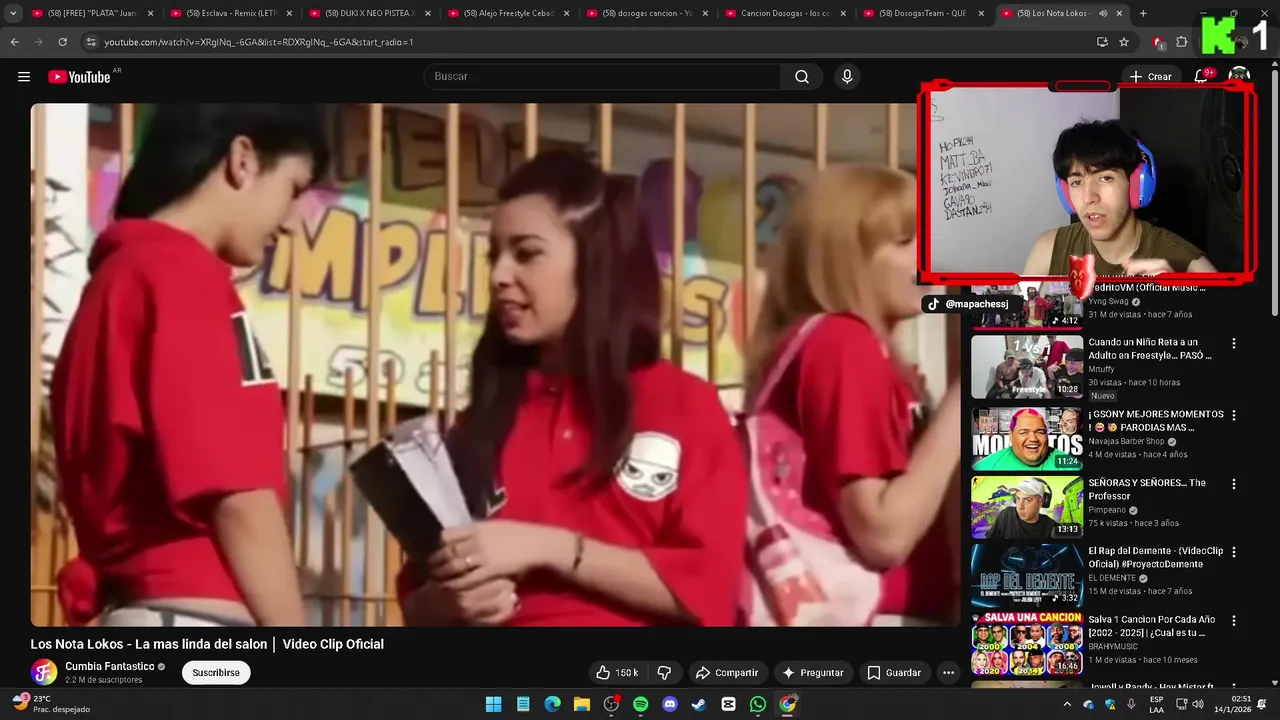Open options for SEÑORAS Y SEÑORES video

[x=1233, y=483]
